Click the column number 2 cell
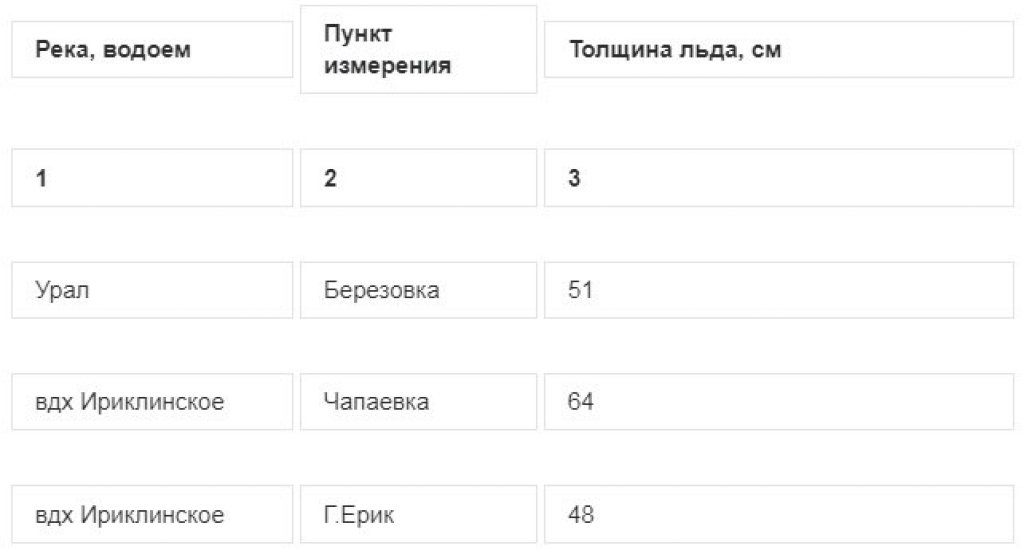Image resolution: width=1024 pixels, height=550 pixels. 418,178
